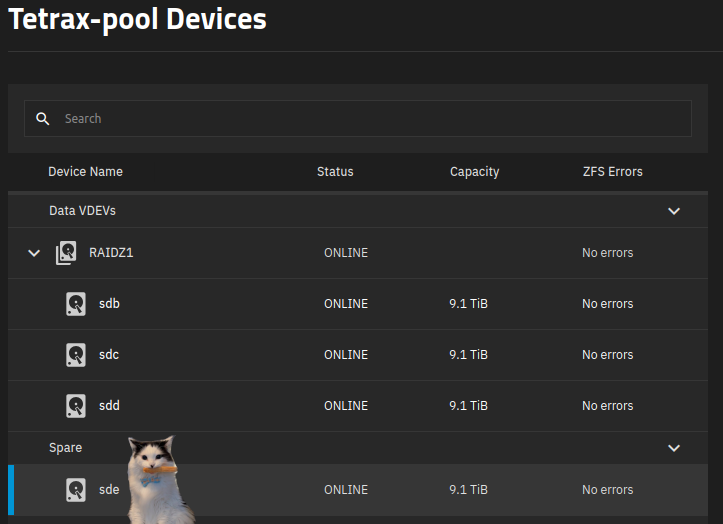The height and width of the screenshot is (524, 723).
Task: Click the ZFS Errors column header
Action: pyautogui.click(x=612, y=172)
